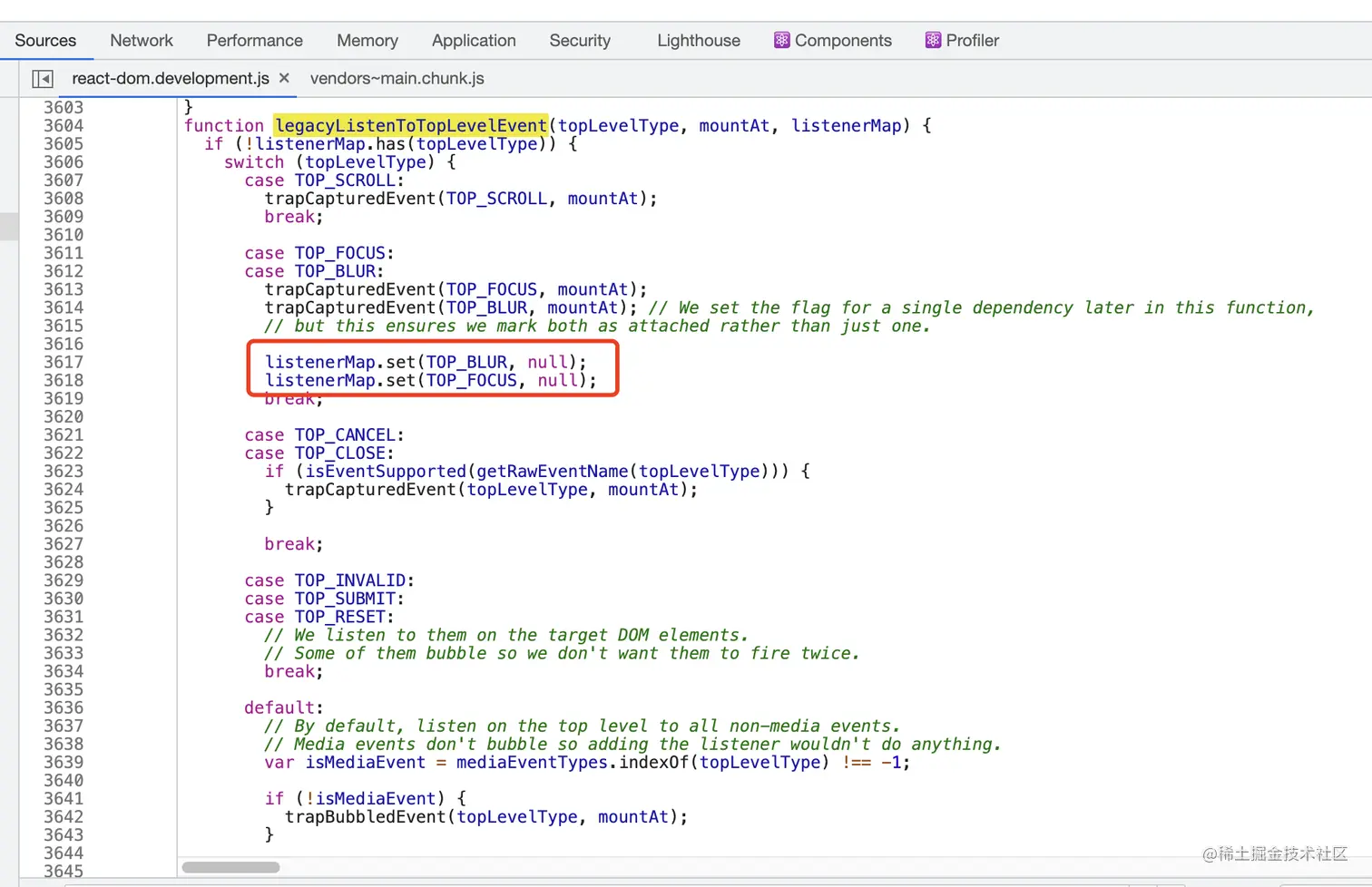Click 'trapCapturedEvent(TOP_FOCUS, mountAt);' code line
The height and width of the screenshot is (887, 1372).
click(456, 289)
